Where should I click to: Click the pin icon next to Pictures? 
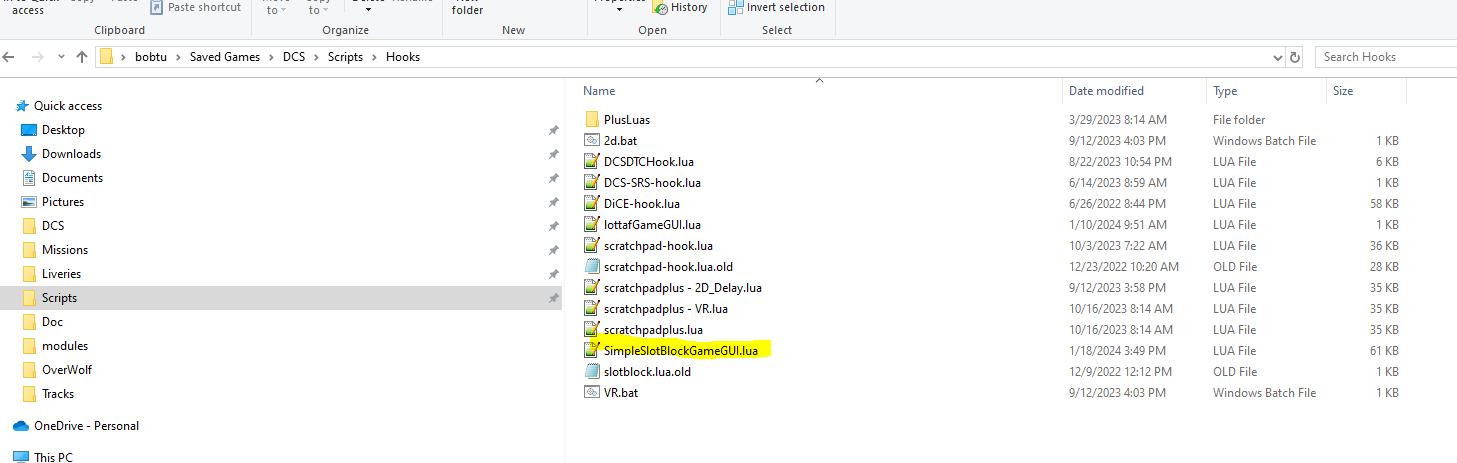pyautogui.click(x=553, y=202)
